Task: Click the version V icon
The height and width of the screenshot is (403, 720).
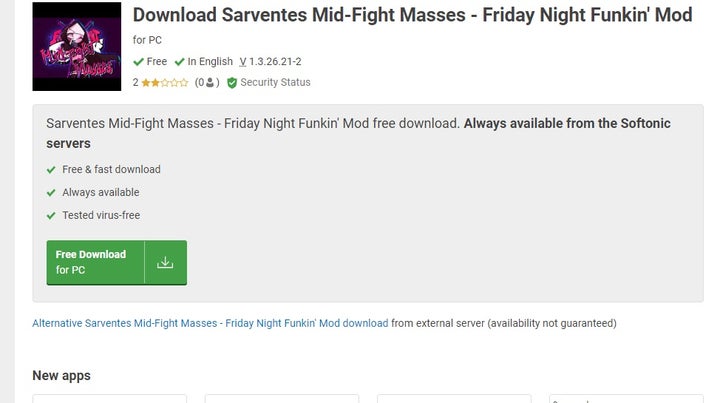Action: click(x=243, y=62)
